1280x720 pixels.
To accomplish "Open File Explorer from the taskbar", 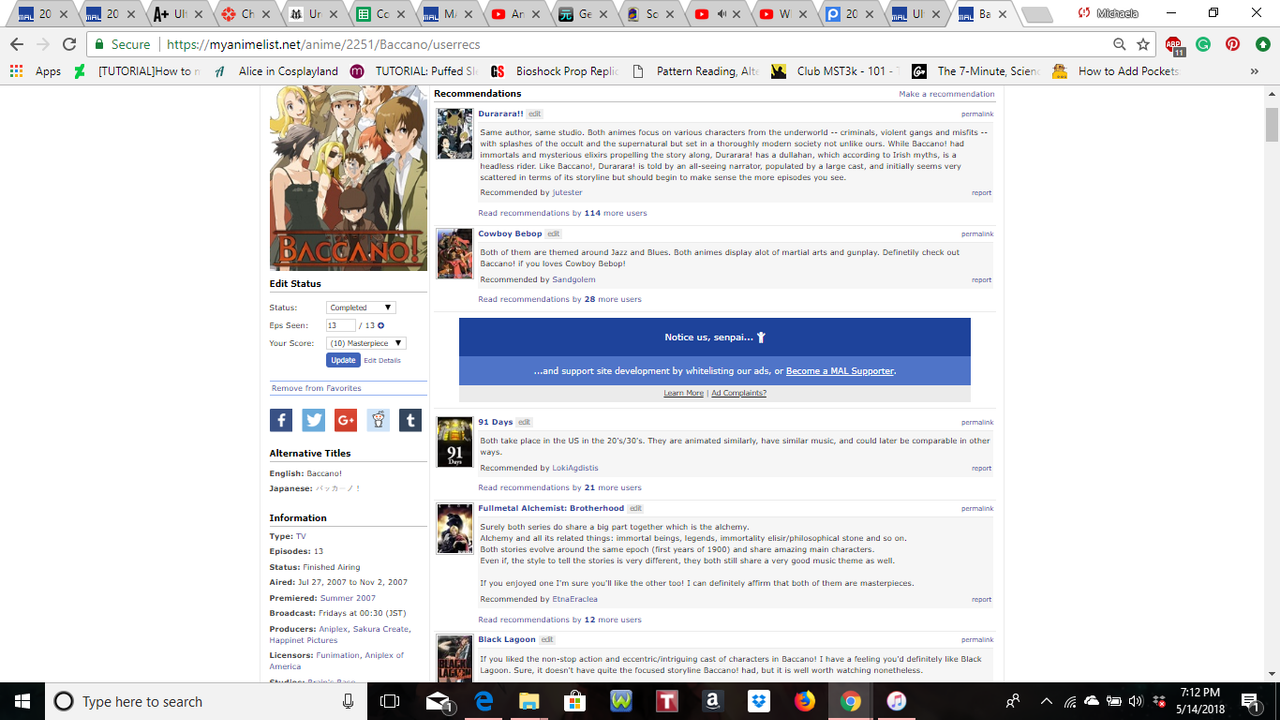I will point(528,701).
